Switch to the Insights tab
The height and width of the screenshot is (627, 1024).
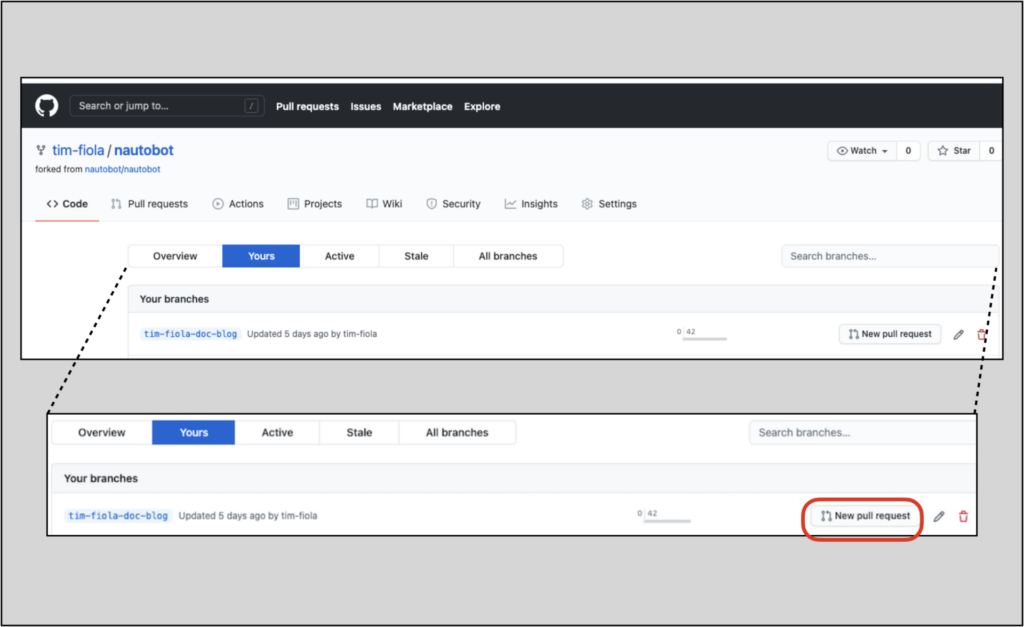531,204
